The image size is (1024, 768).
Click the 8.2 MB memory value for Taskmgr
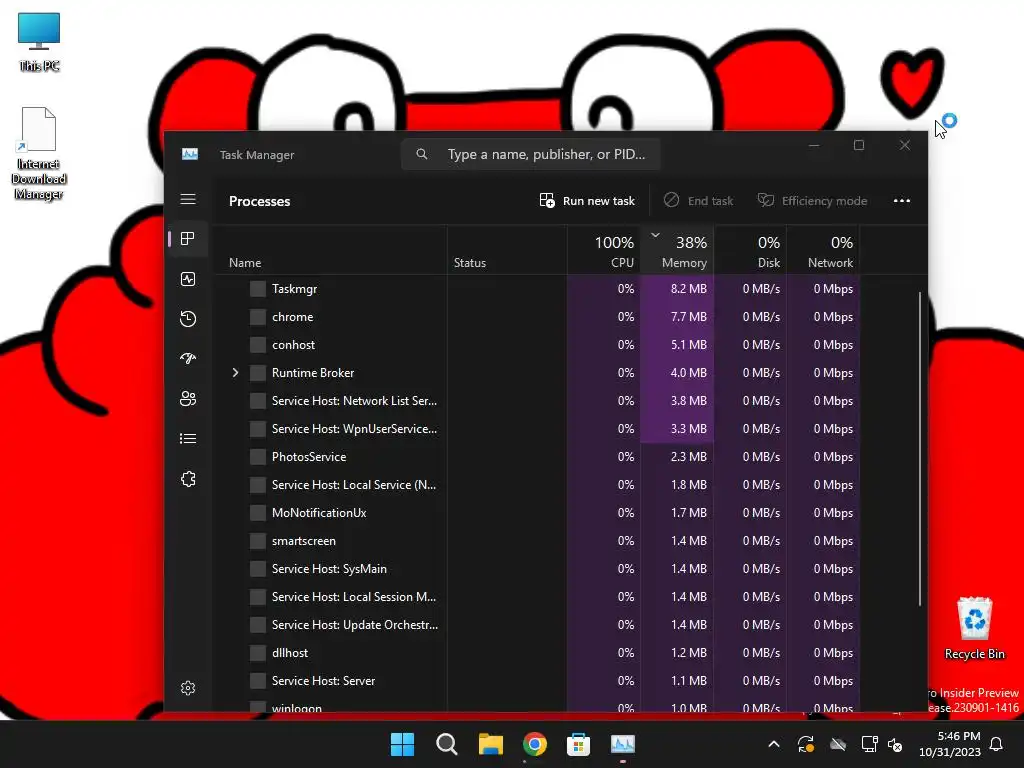point(688,289)
